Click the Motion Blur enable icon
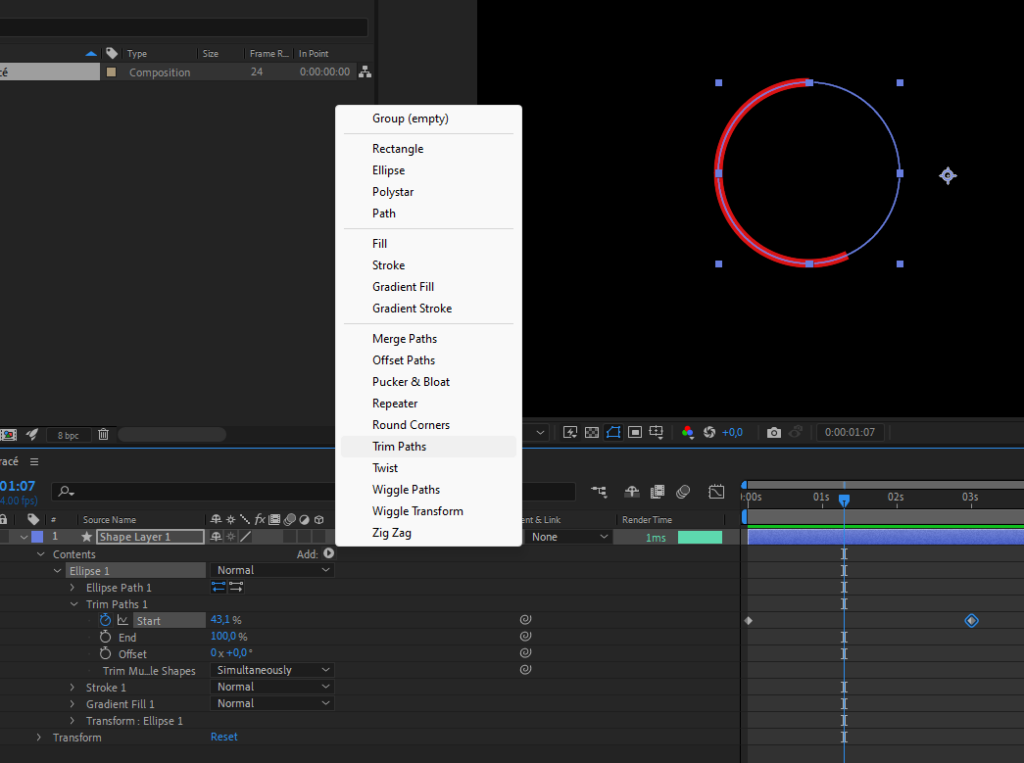The height and width of the screenshot is (763, 1024). tap(683, 492)
